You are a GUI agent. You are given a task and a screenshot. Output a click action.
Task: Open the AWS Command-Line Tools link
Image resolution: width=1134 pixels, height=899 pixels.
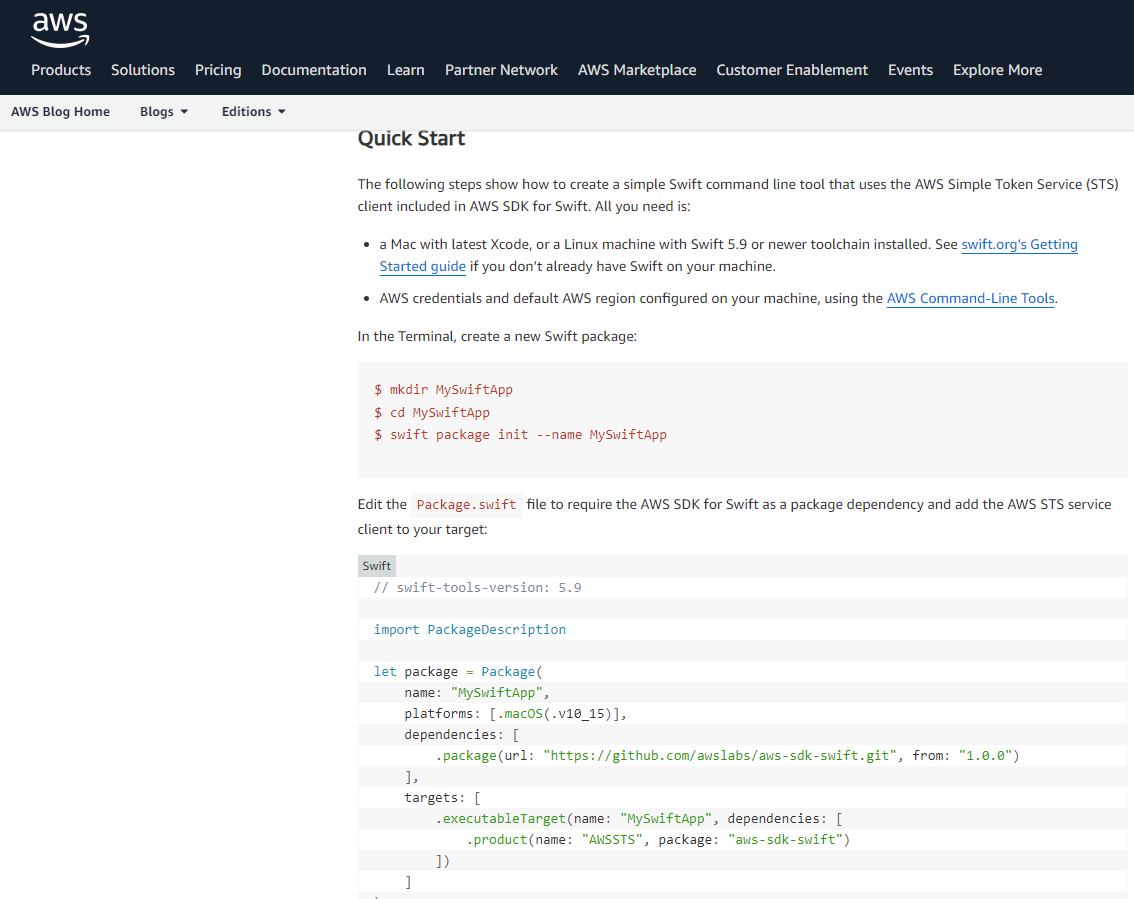tap(971, 298)
